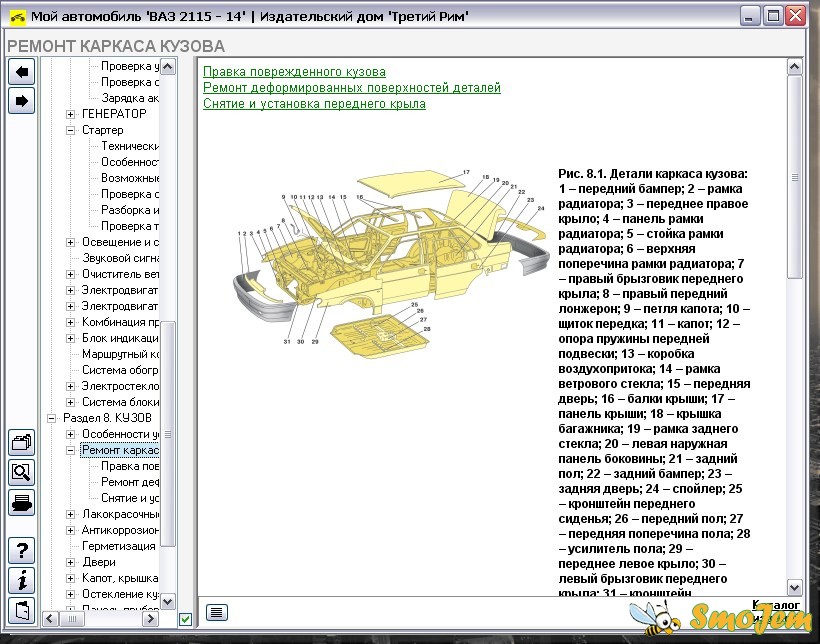
Task: Click the content pane vertical scrollbar thumb
Action: (794, 177)
